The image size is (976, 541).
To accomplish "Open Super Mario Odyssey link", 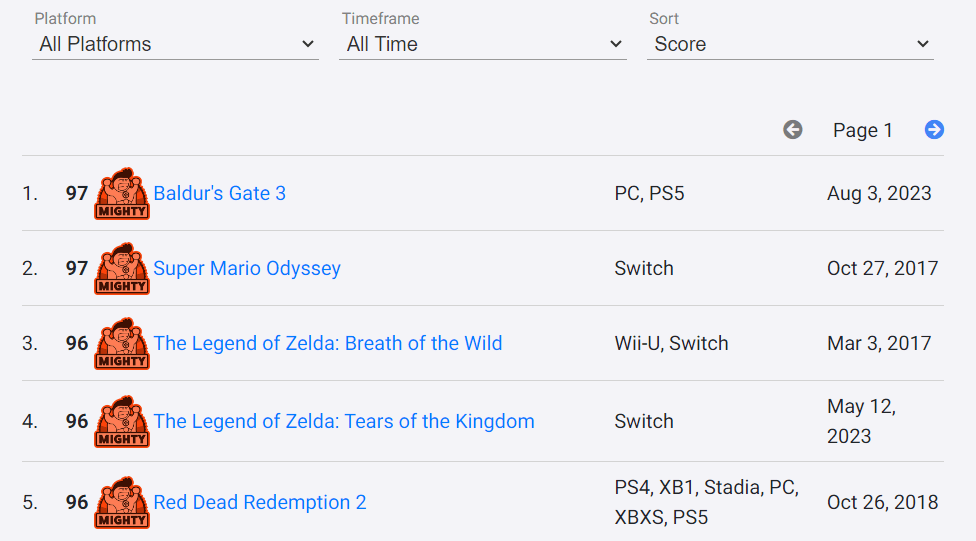I will [247, 268].
